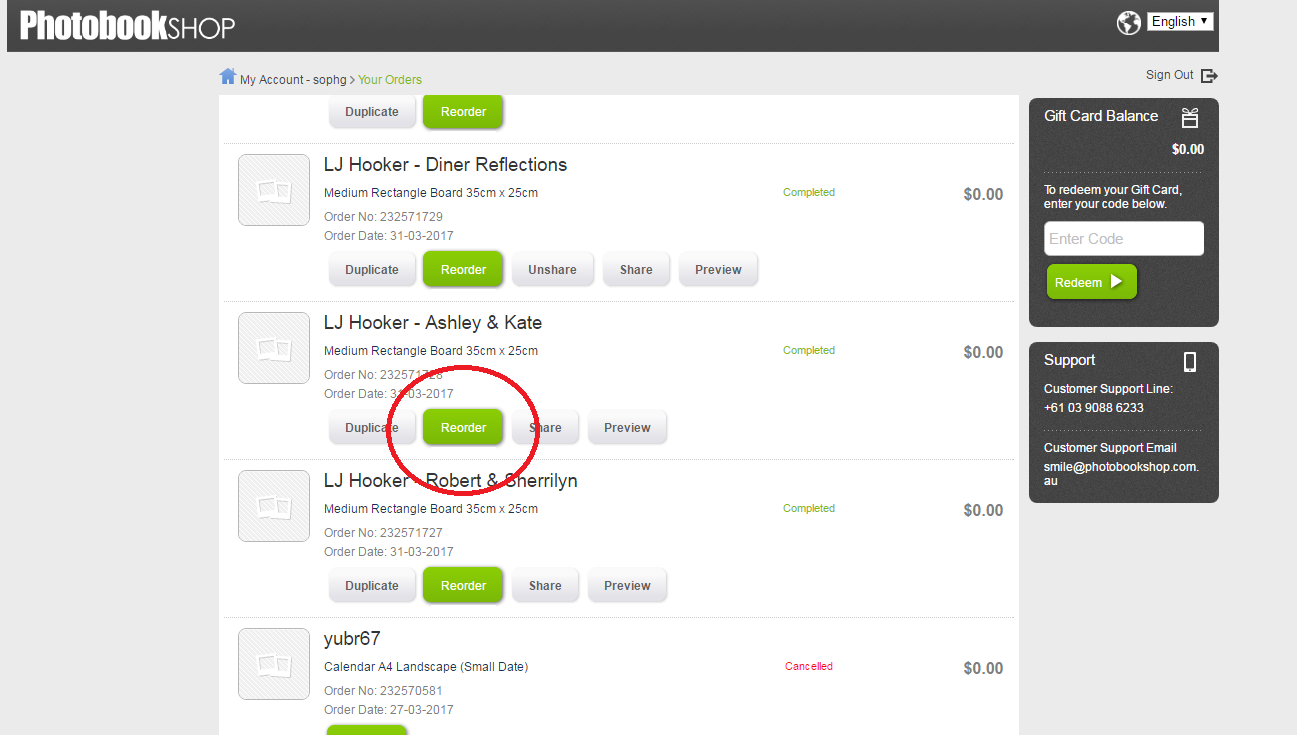Click the gift box icon

(x=1190, y=118)
